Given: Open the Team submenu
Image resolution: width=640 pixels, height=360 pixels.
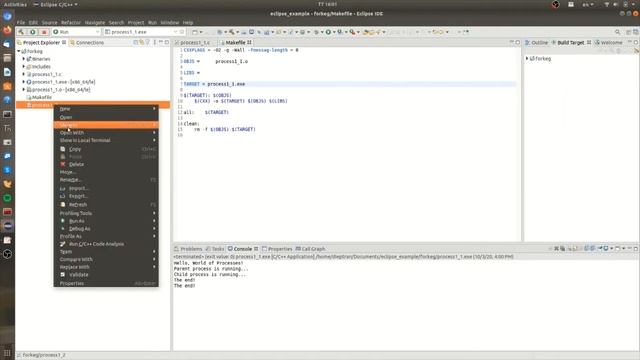Looking at the screenshot, I should tap(106, 251).
